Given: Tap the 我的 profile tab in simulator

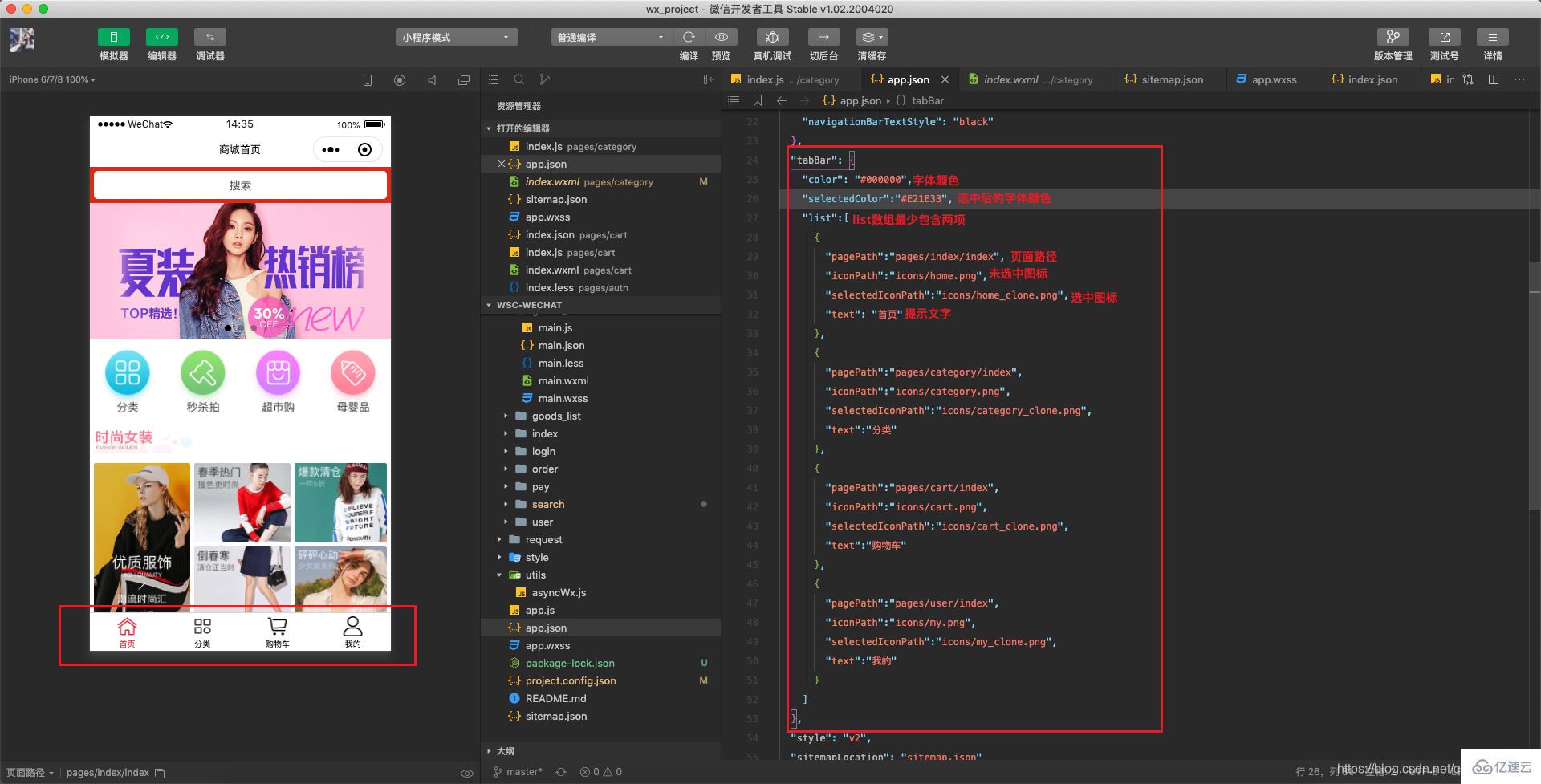Looking at the screenshot, I should coord(353,632).
